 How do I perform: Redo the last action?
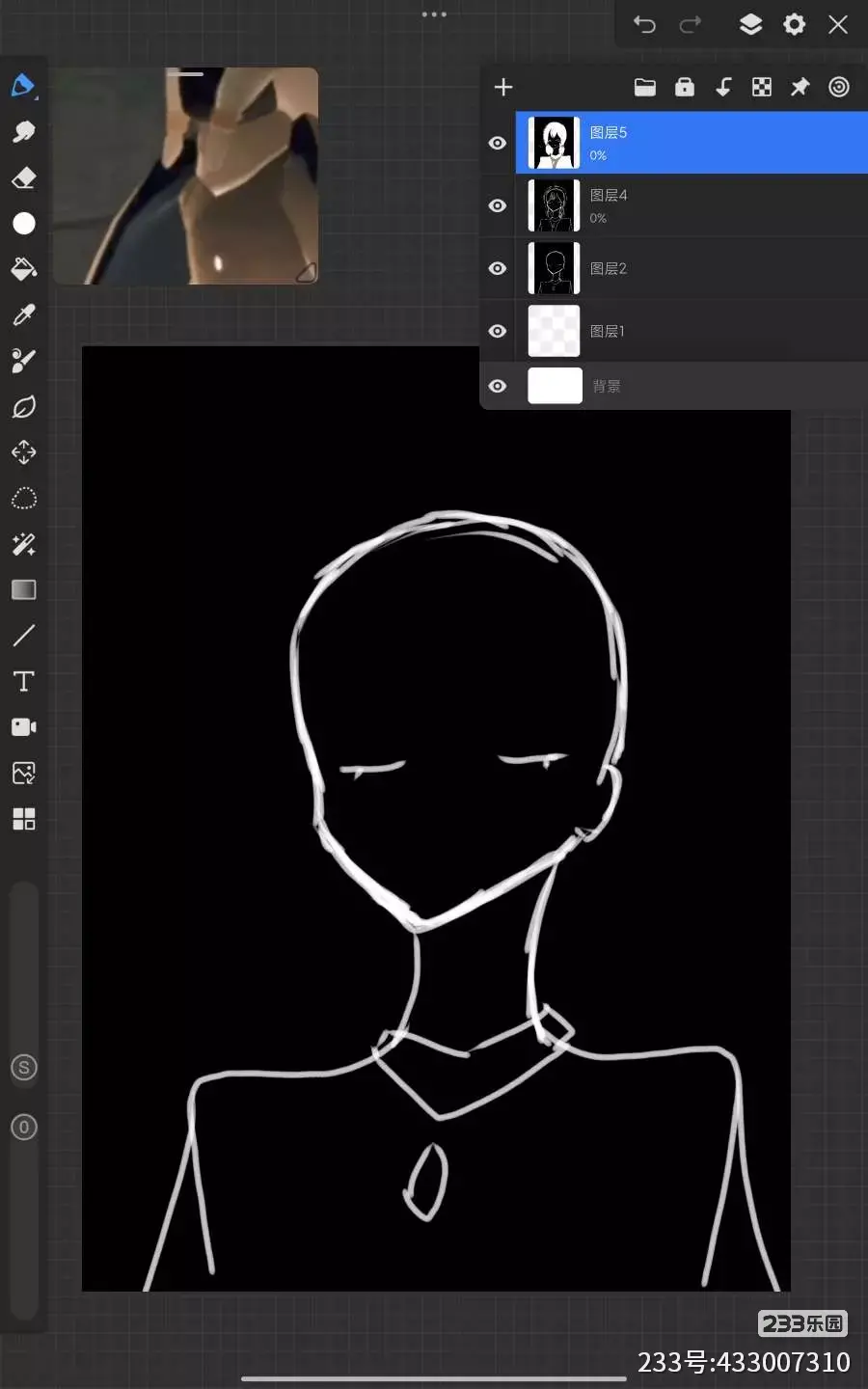691,24
